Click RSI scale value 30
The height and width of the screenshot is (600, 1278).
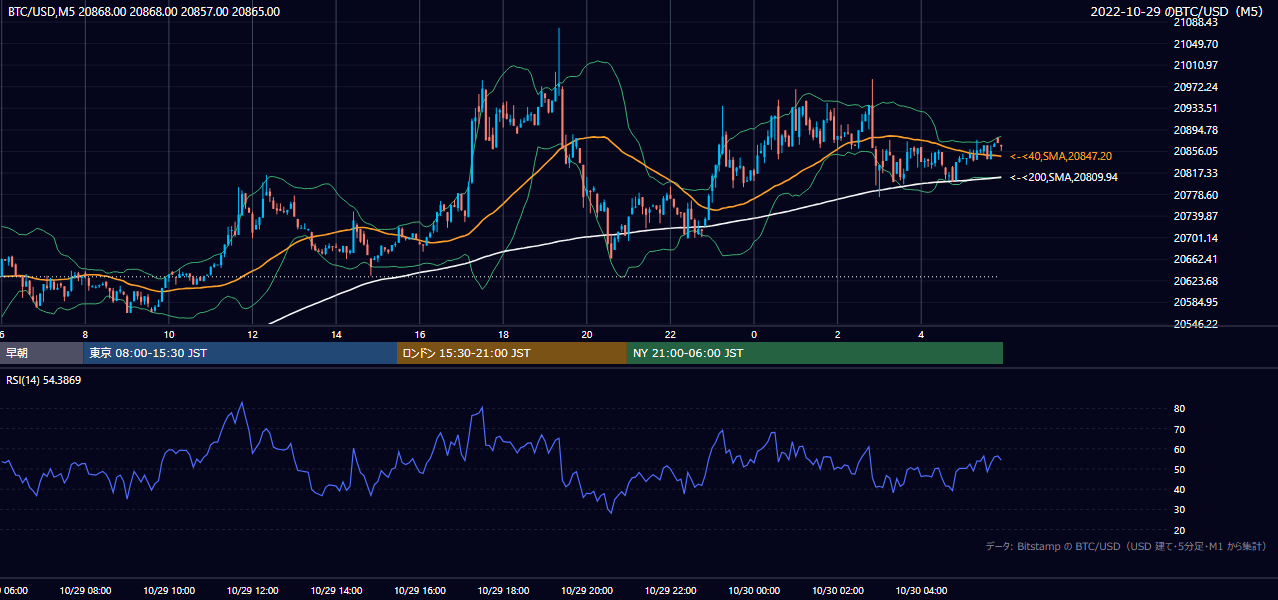pos(1180,510)
